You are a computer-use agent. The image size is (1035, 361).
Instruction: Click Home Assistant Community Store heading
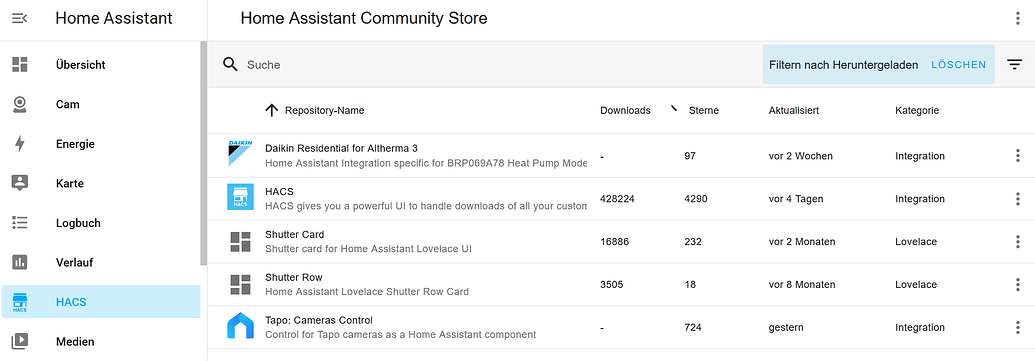tap(364, 18)
